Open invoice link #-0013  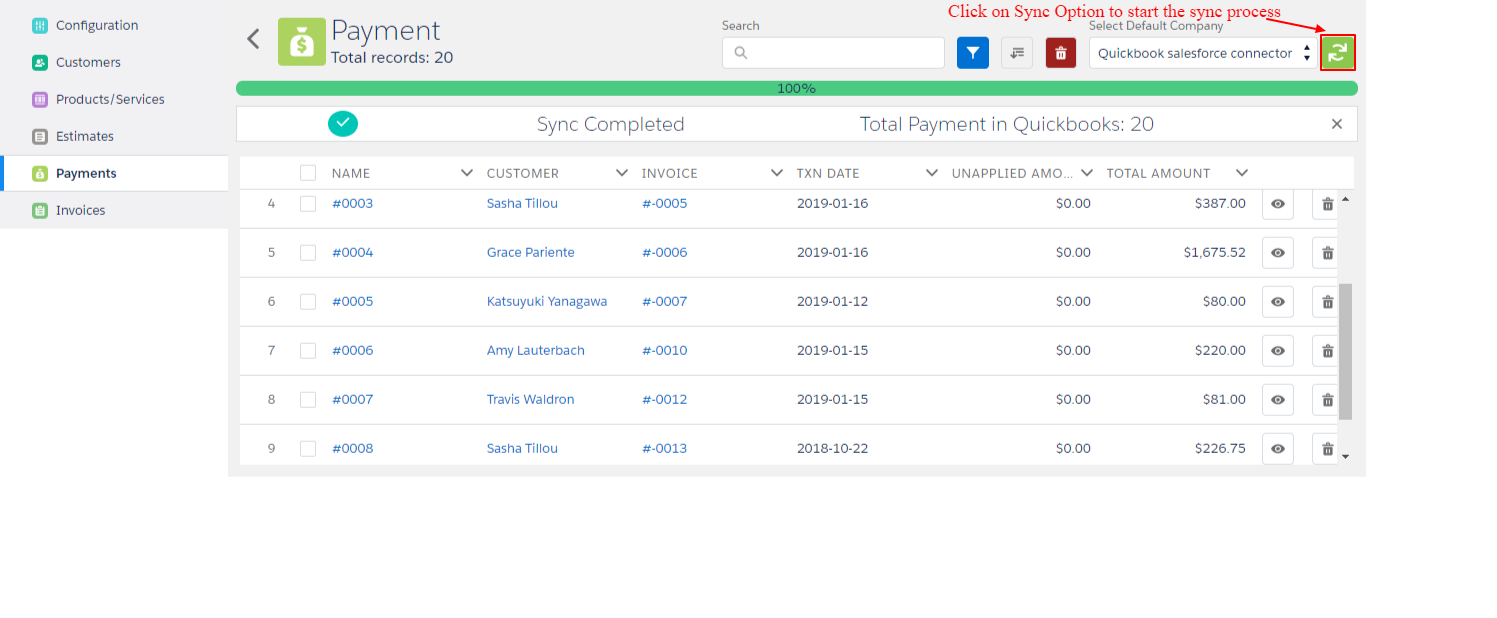[x=665, y=448]
